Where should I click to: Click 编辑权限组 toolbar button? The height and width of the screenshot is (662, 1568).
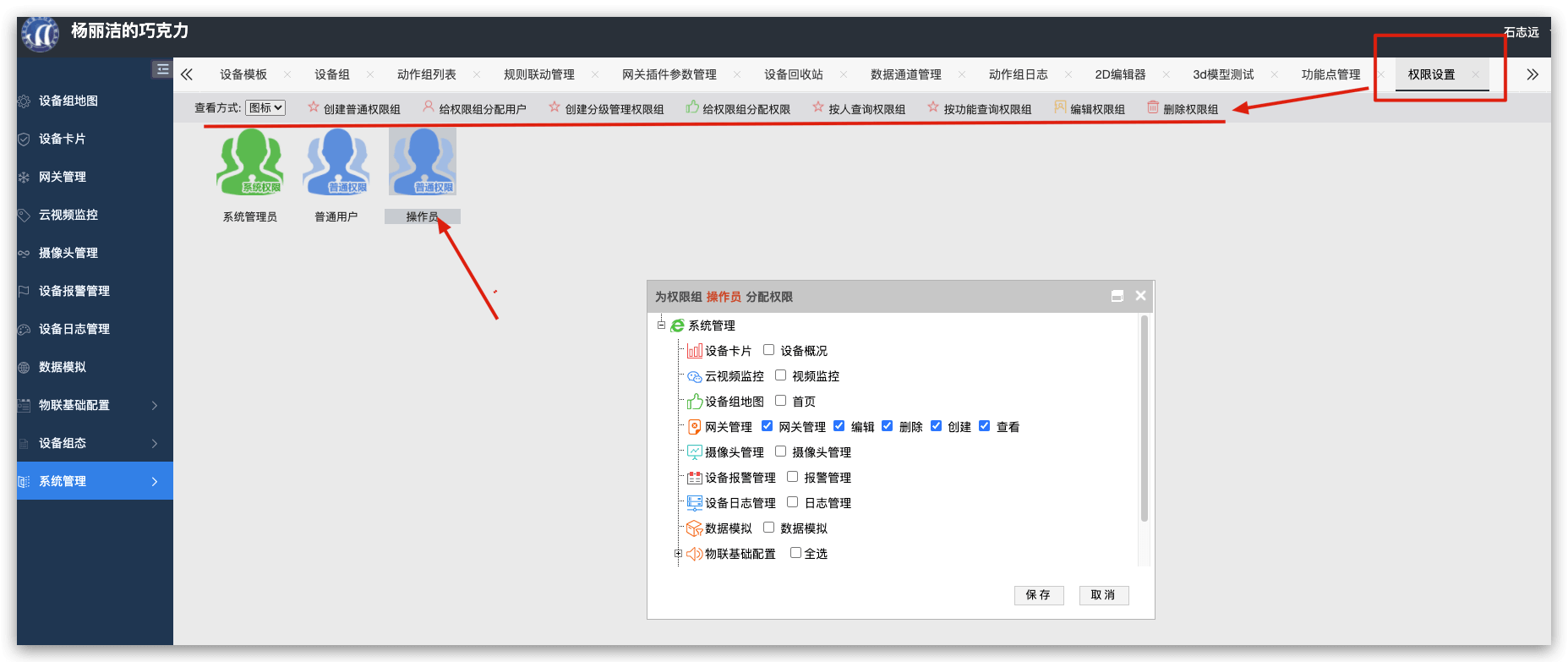[x=1090, y=108]
